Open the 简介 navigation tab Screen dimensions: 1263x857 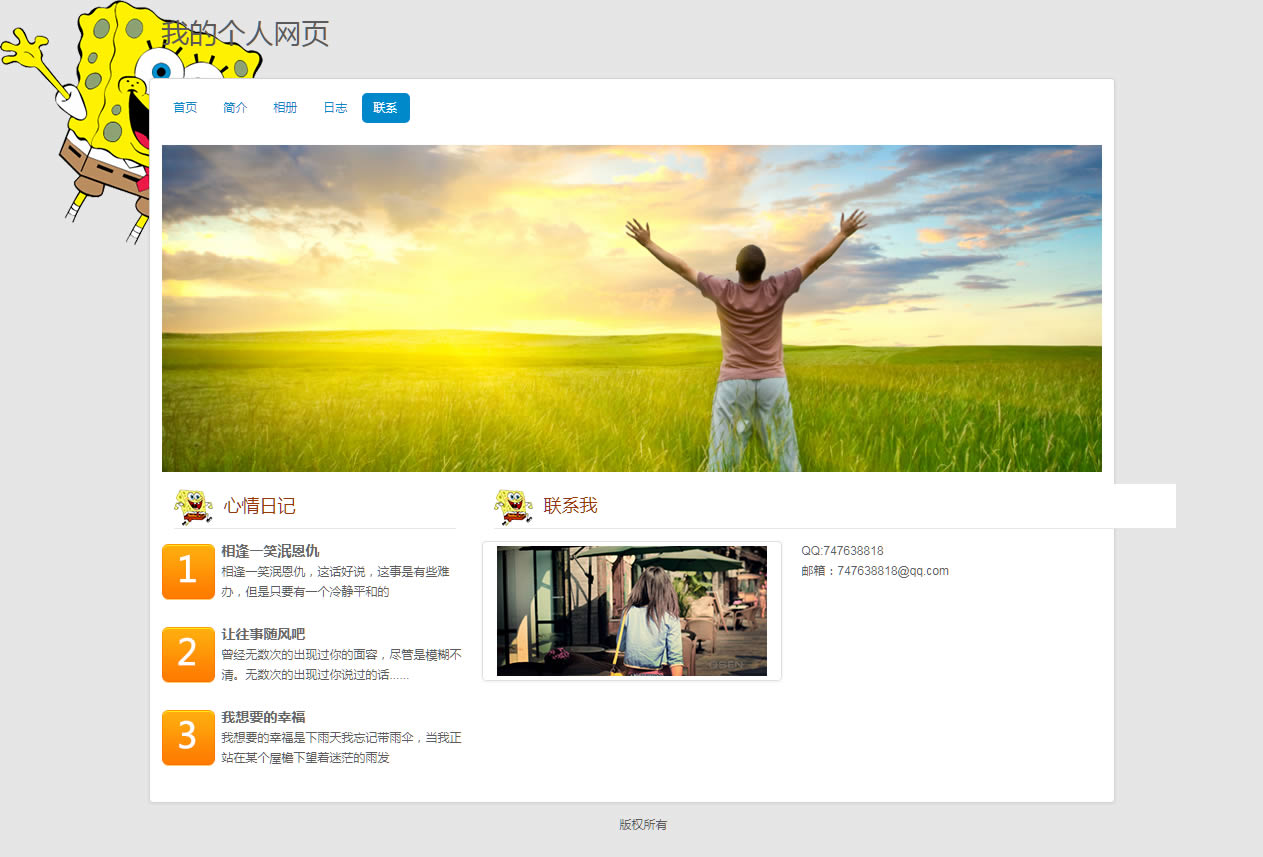click(235, 108)
